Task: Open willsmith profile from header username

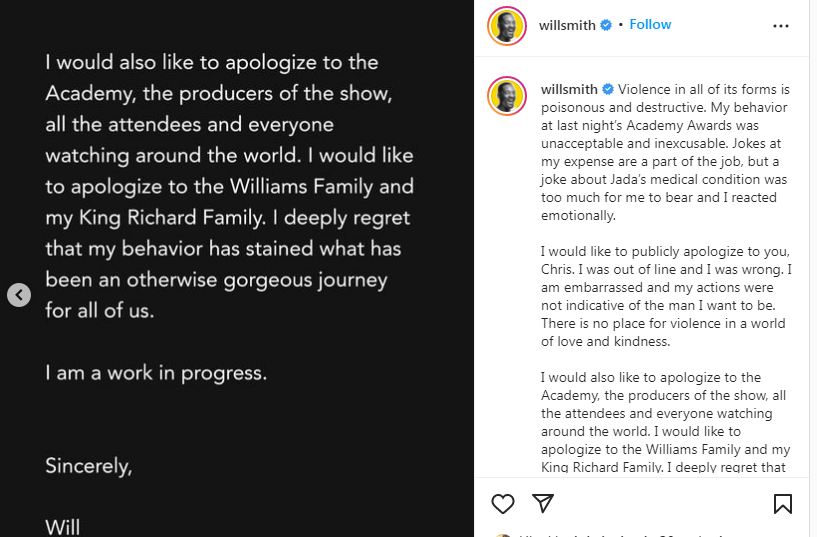Action: point(567,25)
